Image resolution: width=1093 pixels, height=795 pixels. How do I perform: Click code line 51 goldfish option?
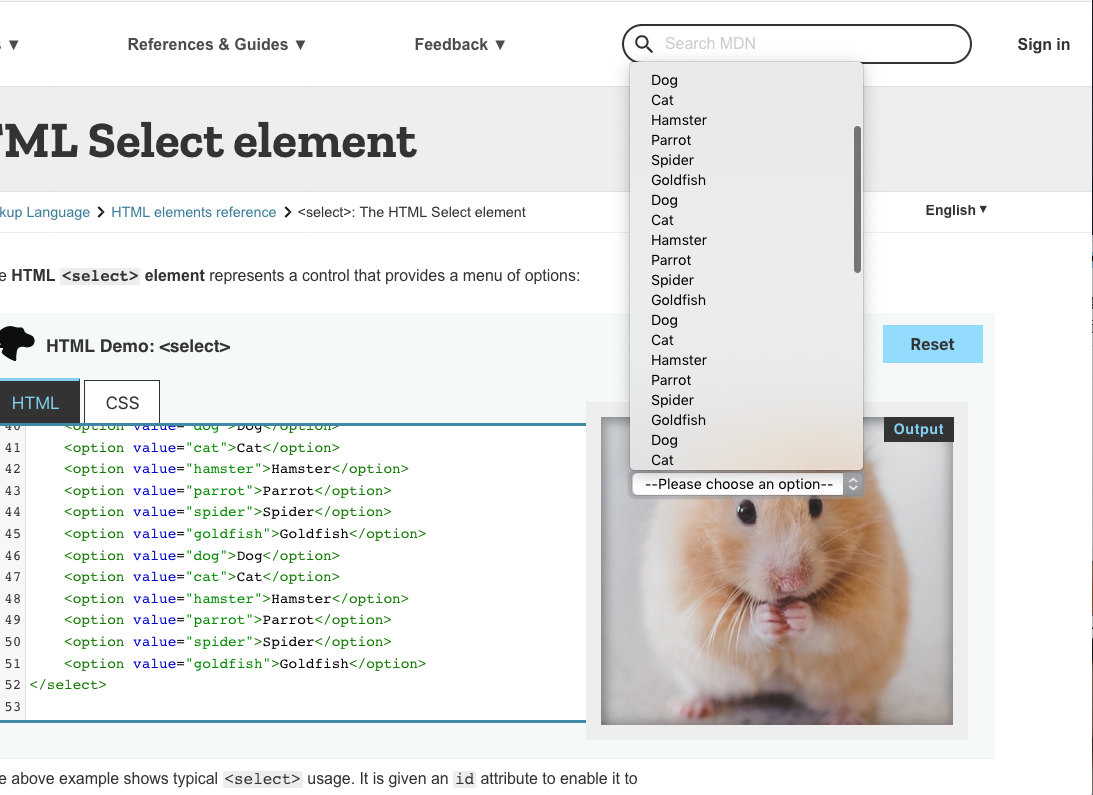[x=245, y=664]
